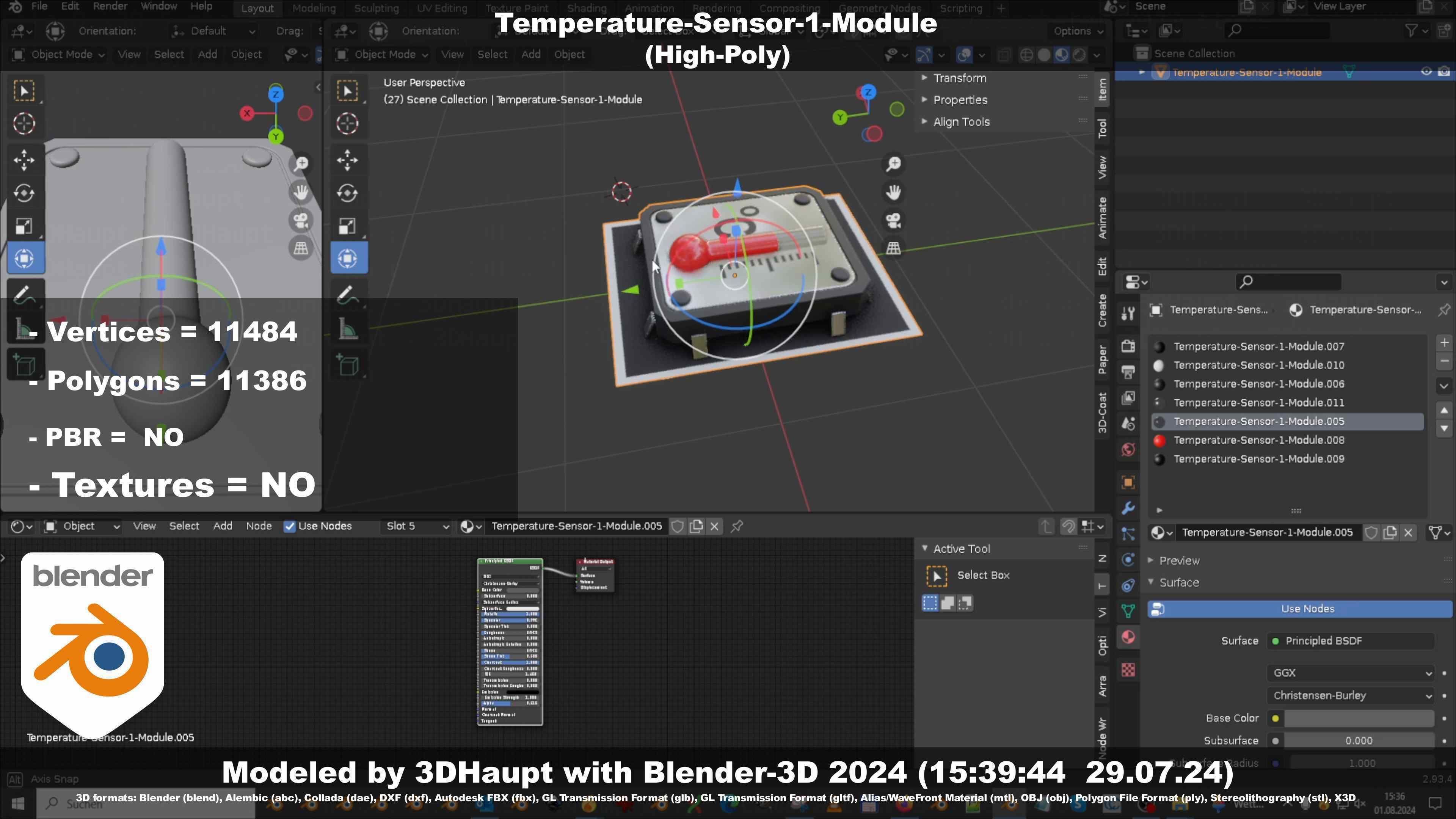Toggle the pin icon in node editor header
The width and height of the screenshot is (1456, 819).
click(736, 526)
